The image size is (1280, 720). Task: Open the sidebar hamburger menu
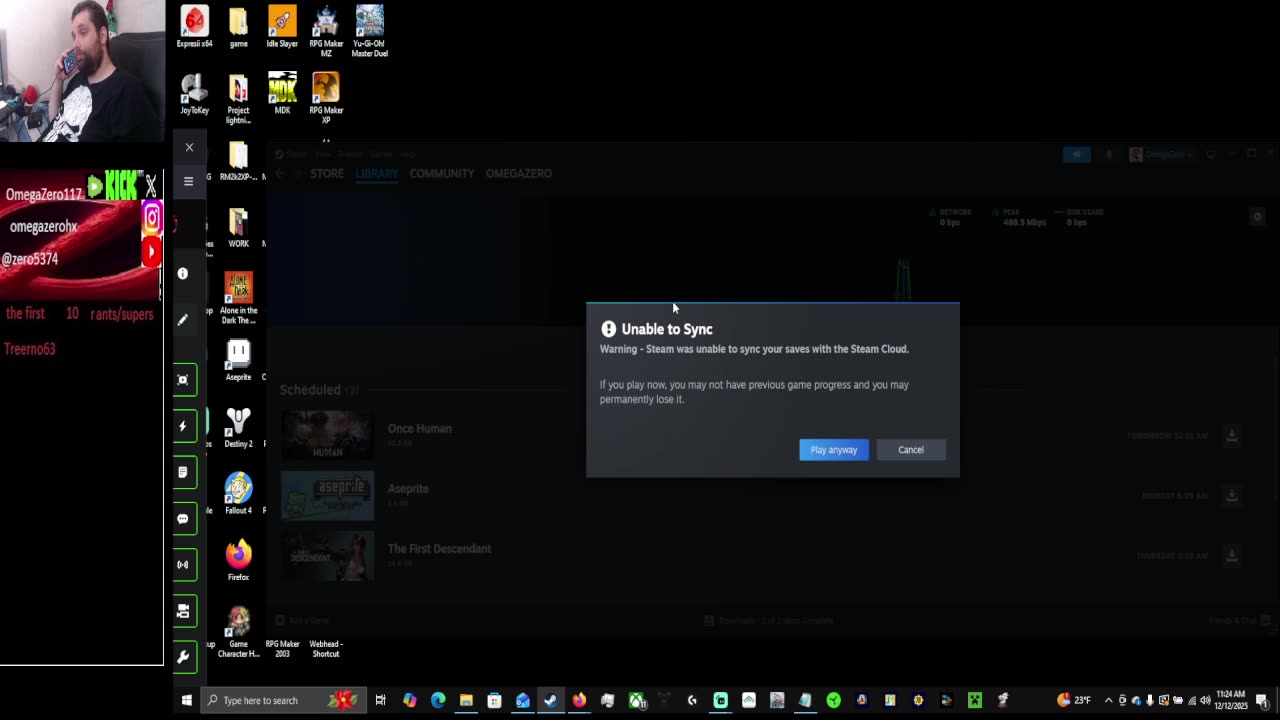188,181
